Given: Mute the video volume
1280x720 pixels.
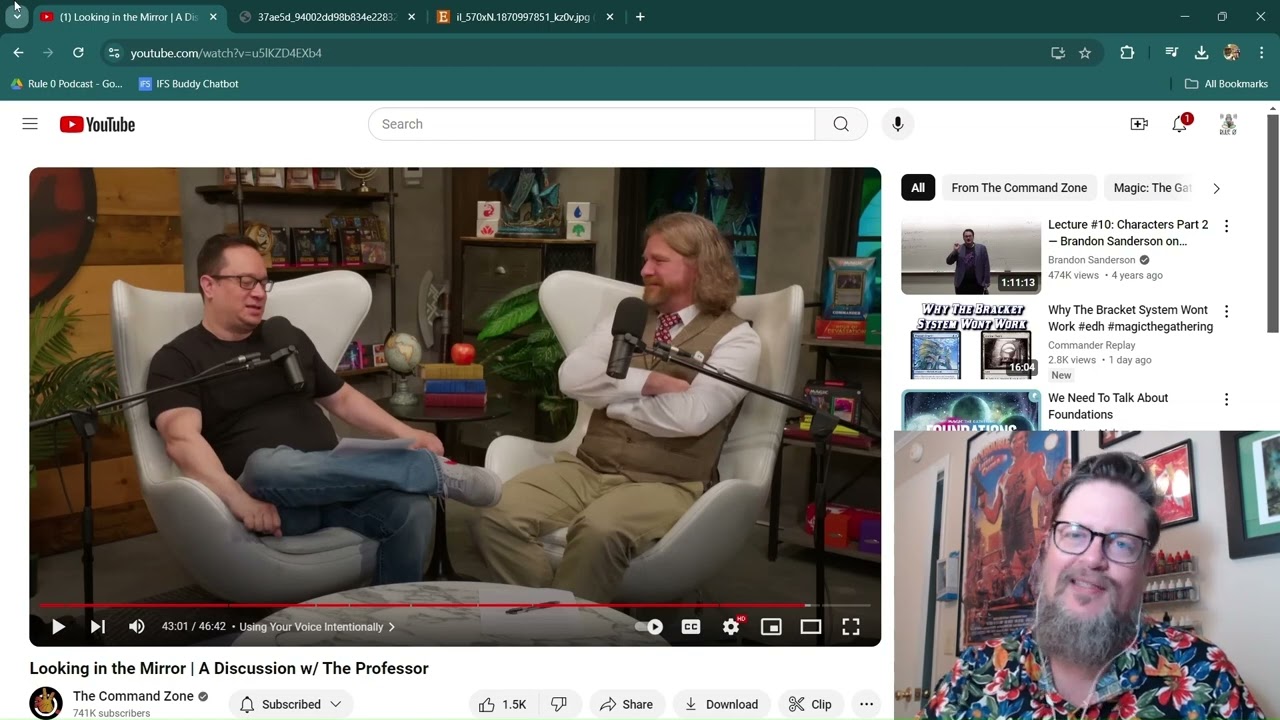Looking at the screenshot, I should click(x=137, y=627).
